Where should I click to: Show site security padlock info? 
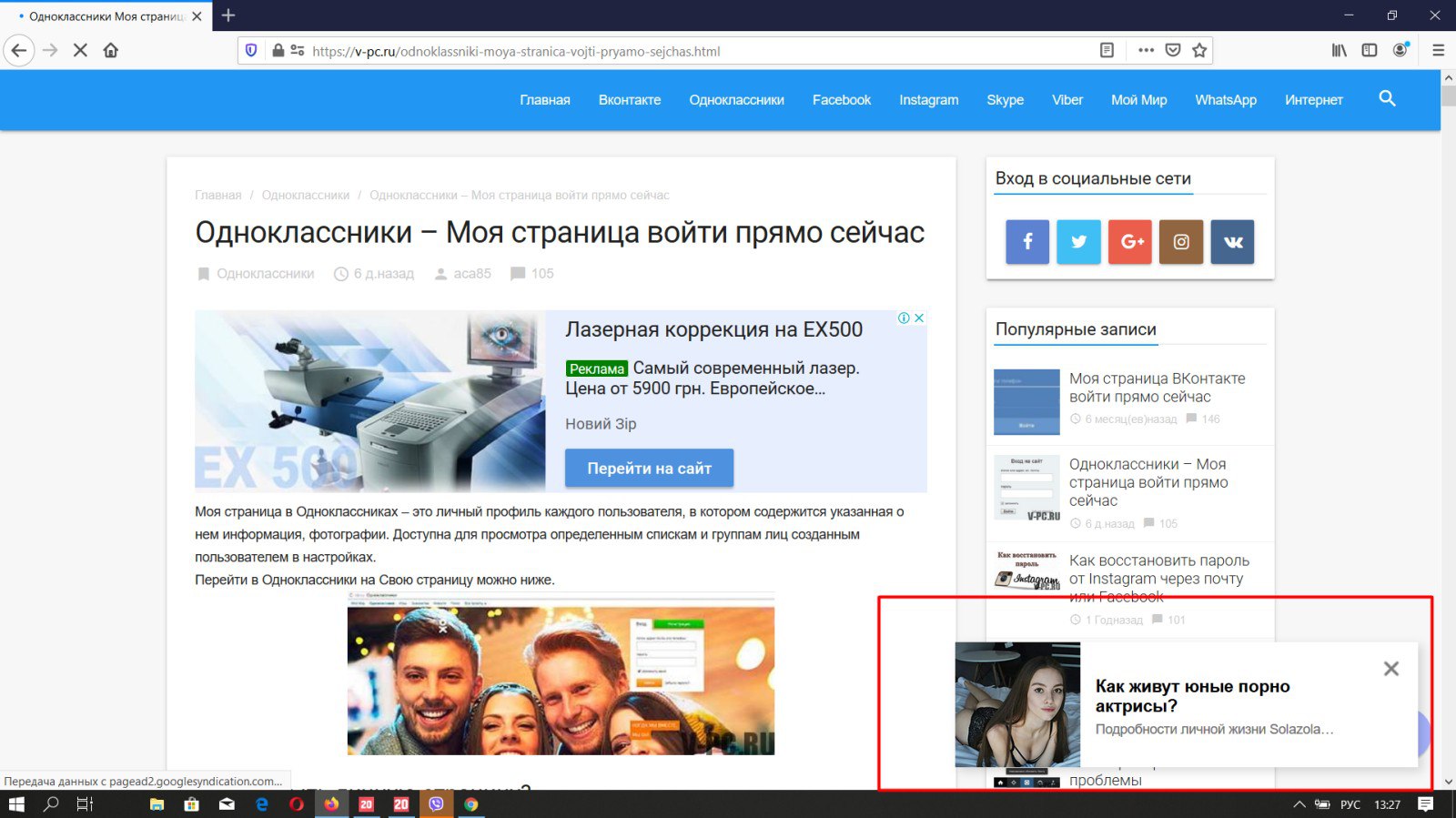(x=278, y=51)
